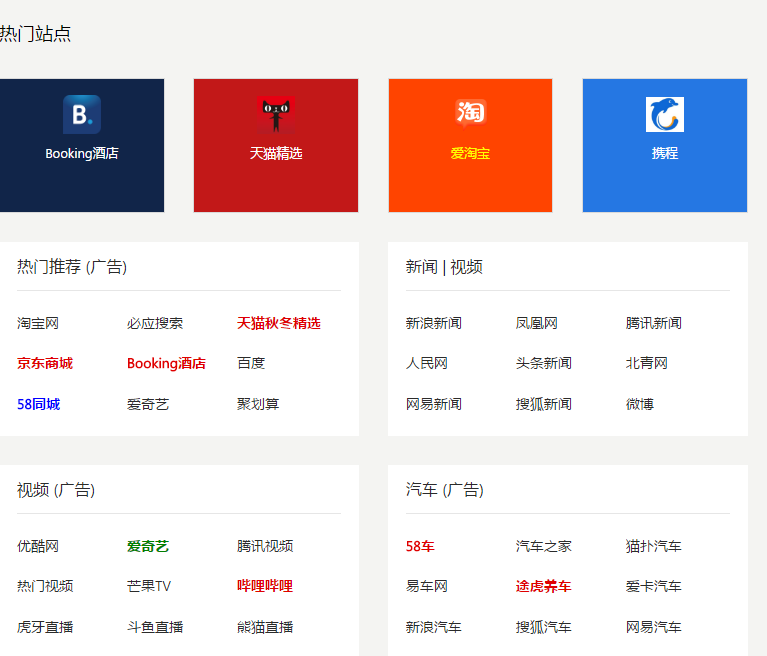Visit 爱卡汽车 link
767x656 pixels.
click(654, 587)
